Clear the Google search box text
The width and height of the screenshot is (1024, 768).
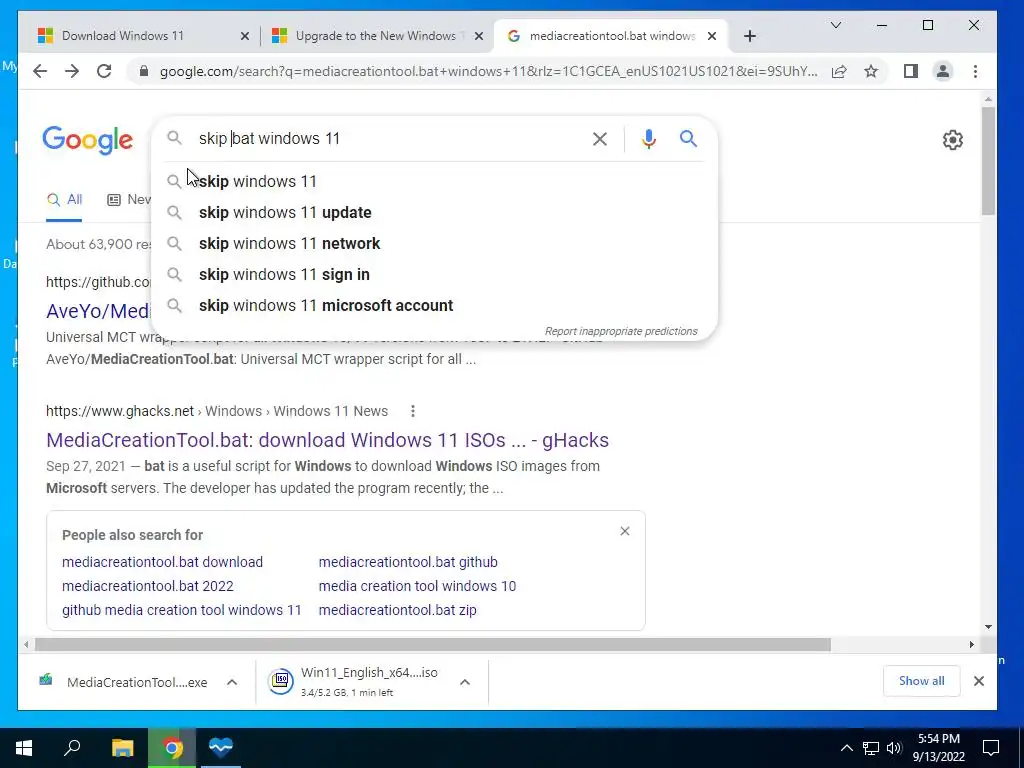[600, 138]
